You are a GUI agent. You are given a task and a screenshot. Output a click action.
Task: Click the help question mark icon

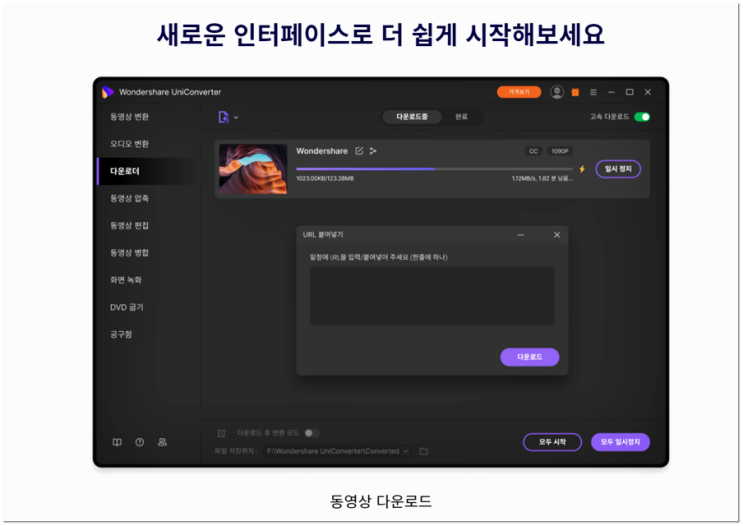point(139,442)
